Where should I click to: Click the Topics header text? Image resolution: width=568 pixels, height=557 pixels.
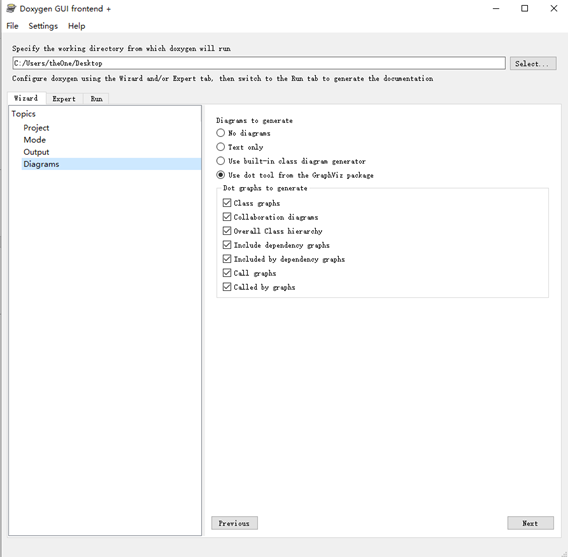tap(24, 114)
